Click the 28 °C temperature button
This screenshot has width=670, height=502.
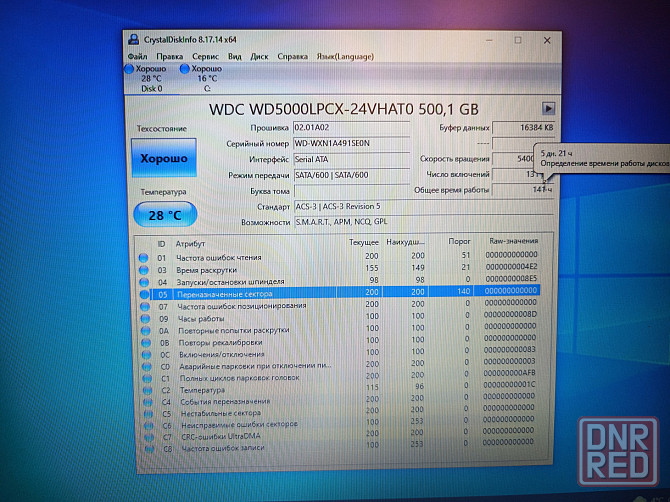point(164,214)
